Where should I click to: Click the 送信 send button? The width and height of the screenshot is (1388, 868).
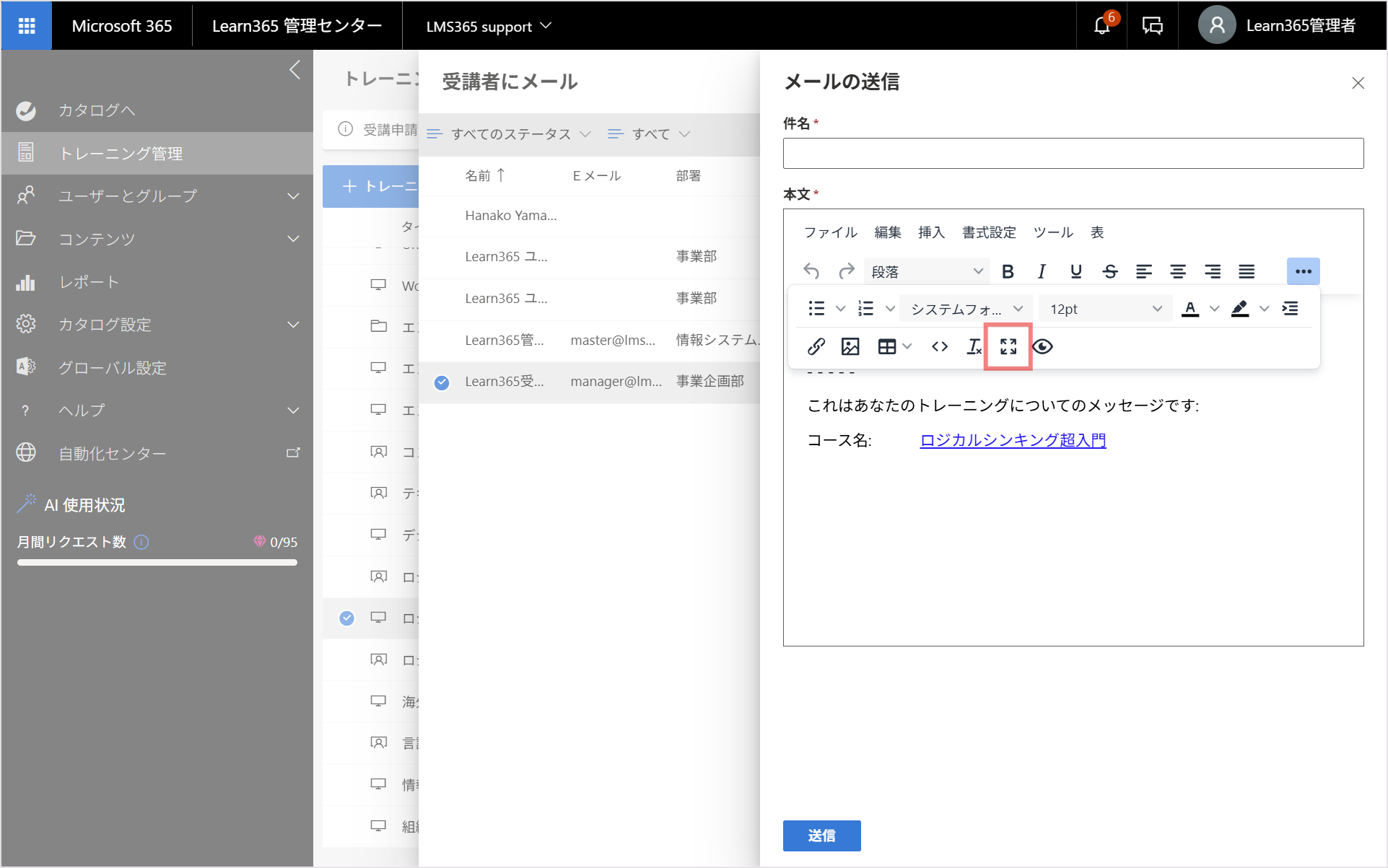821,836
